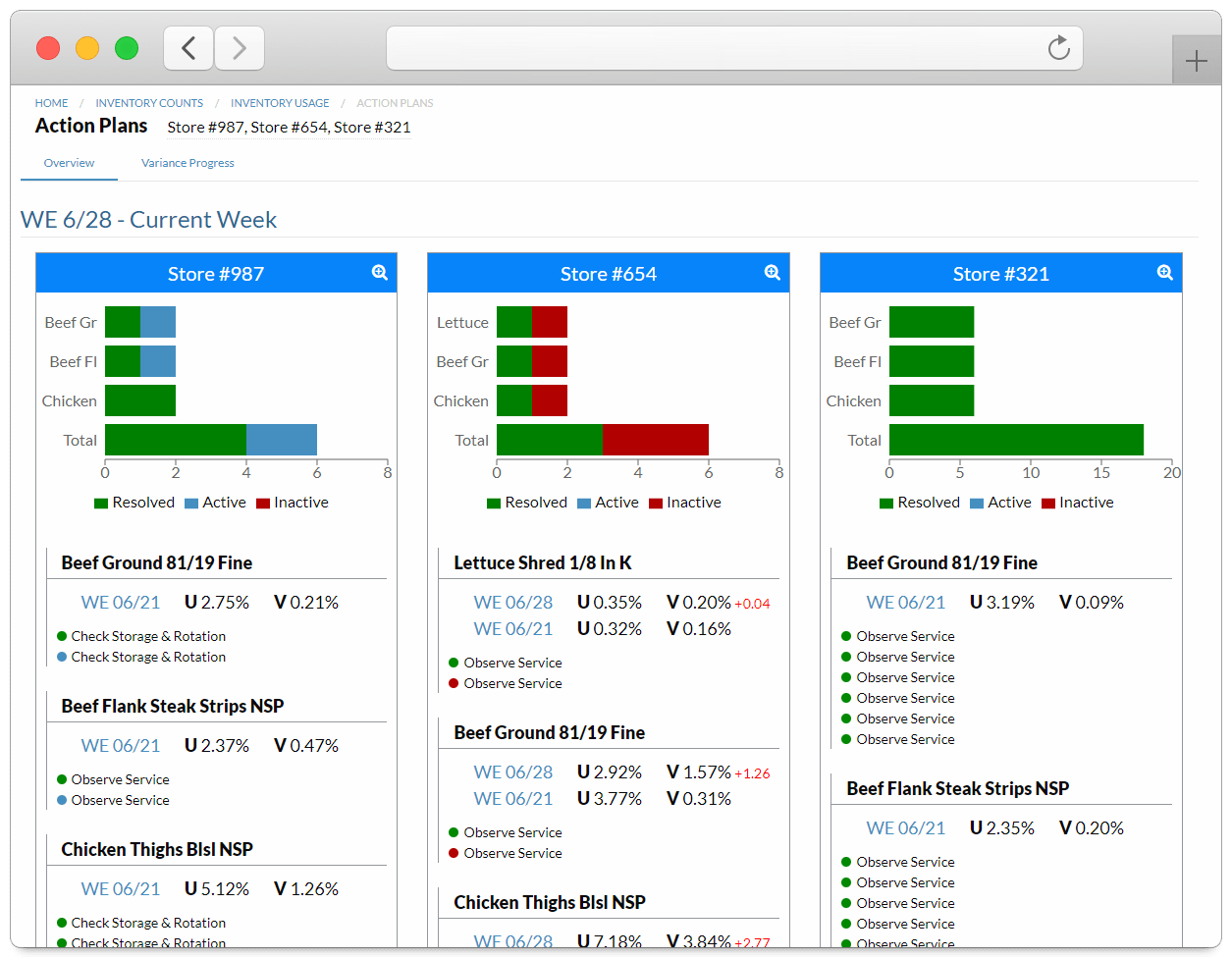Click the green status dot beside Check Storage & Rotation
This screenshot has height=958, width=1232.
pyautogui.click(x=64, y=636)
